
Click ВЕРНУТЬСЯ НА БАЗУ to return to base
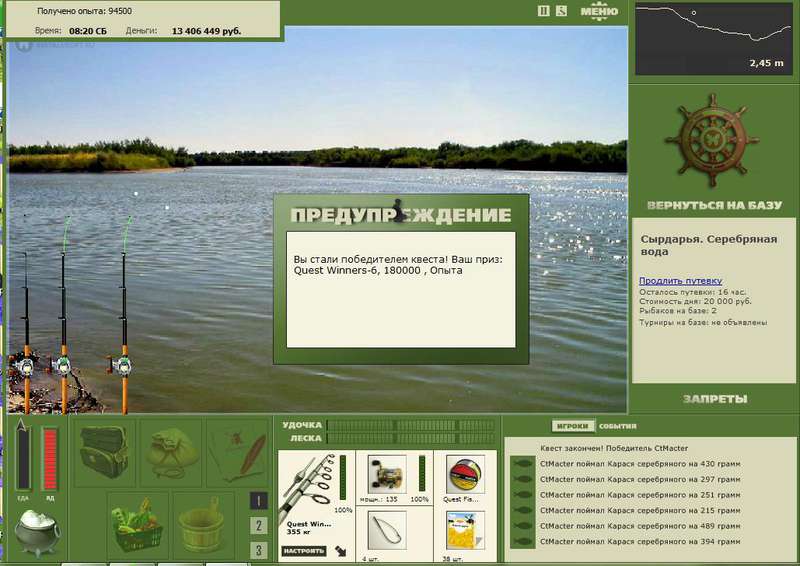pos(714,206)
